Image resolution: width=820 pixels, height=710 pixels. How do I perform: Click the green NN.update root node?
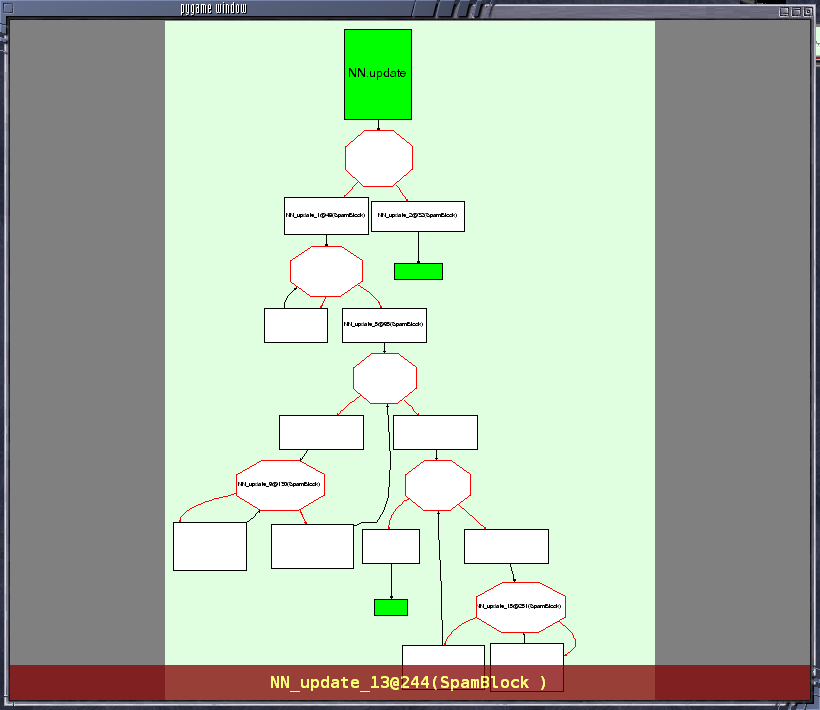(x=378, y=74)
